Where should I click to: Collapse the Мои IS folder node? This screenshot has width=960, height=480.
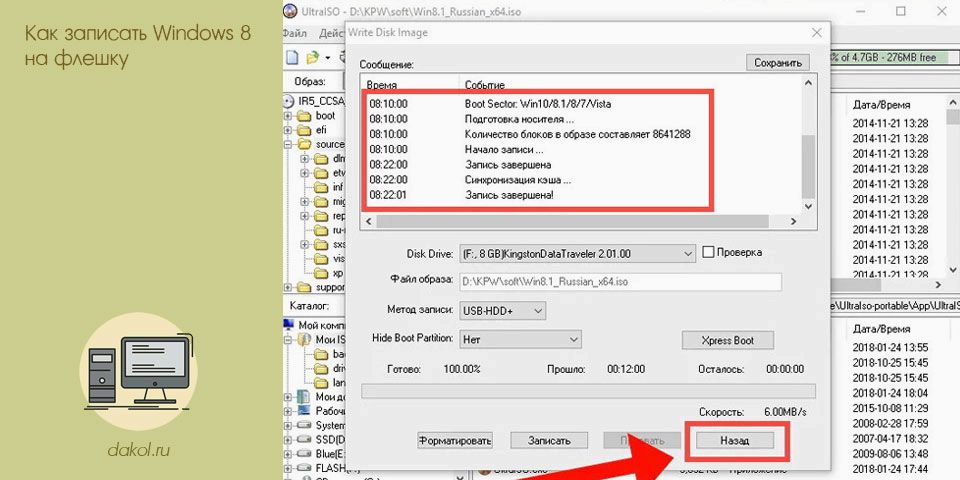pos(288,340)
